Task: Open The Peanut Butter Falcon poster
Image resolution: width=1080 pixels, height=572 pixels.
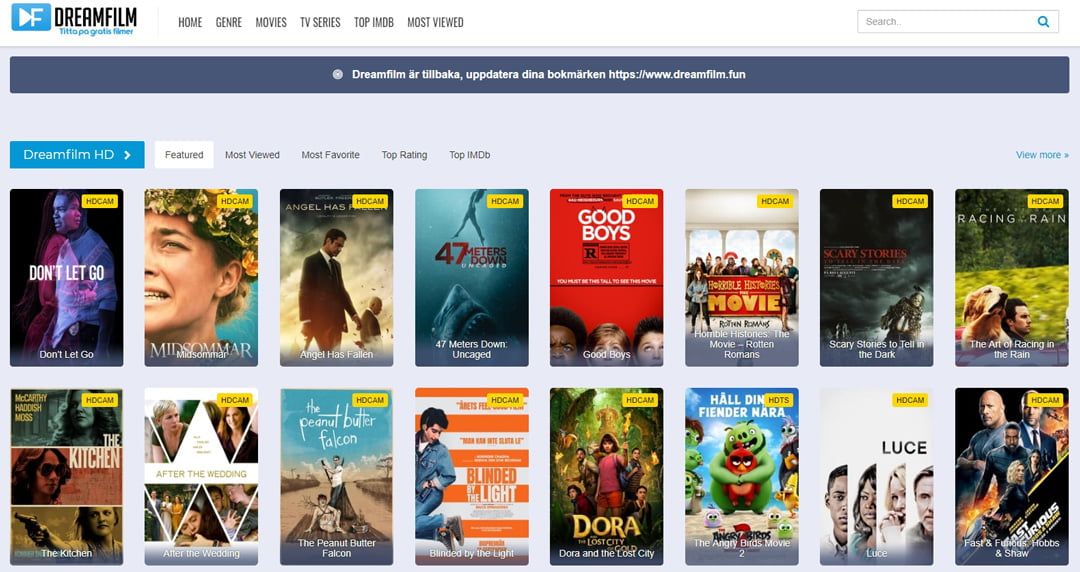Action: [x=337, y=477]
